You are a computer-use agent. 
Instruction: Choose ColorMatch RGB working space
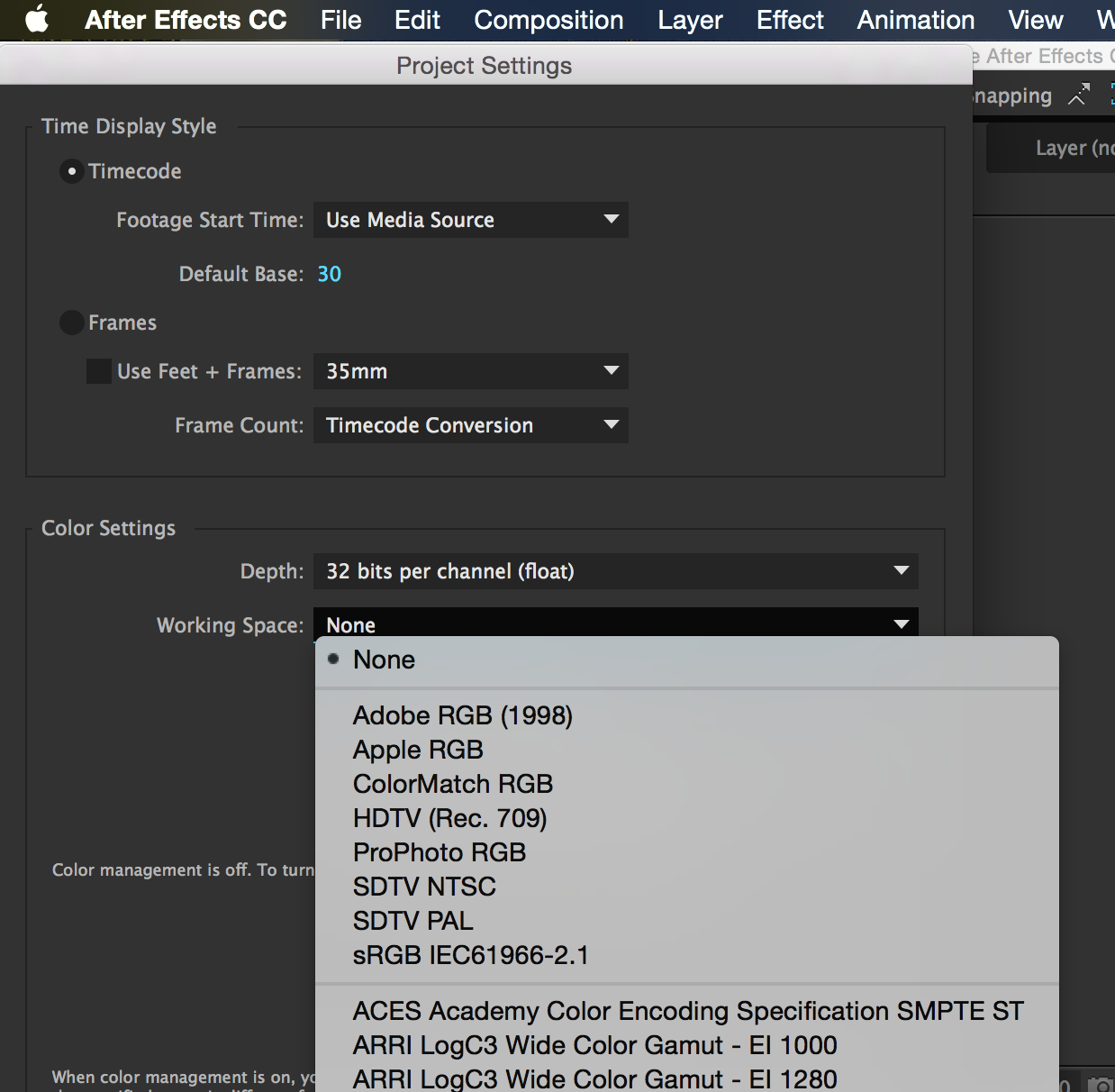tap(687, 784)
